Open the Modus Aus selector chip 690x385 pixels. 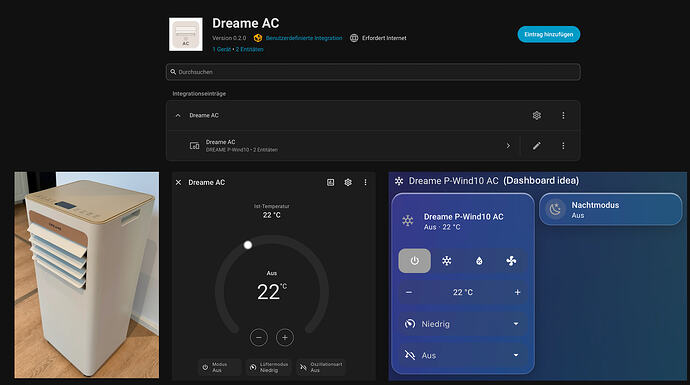coord(219,367)
